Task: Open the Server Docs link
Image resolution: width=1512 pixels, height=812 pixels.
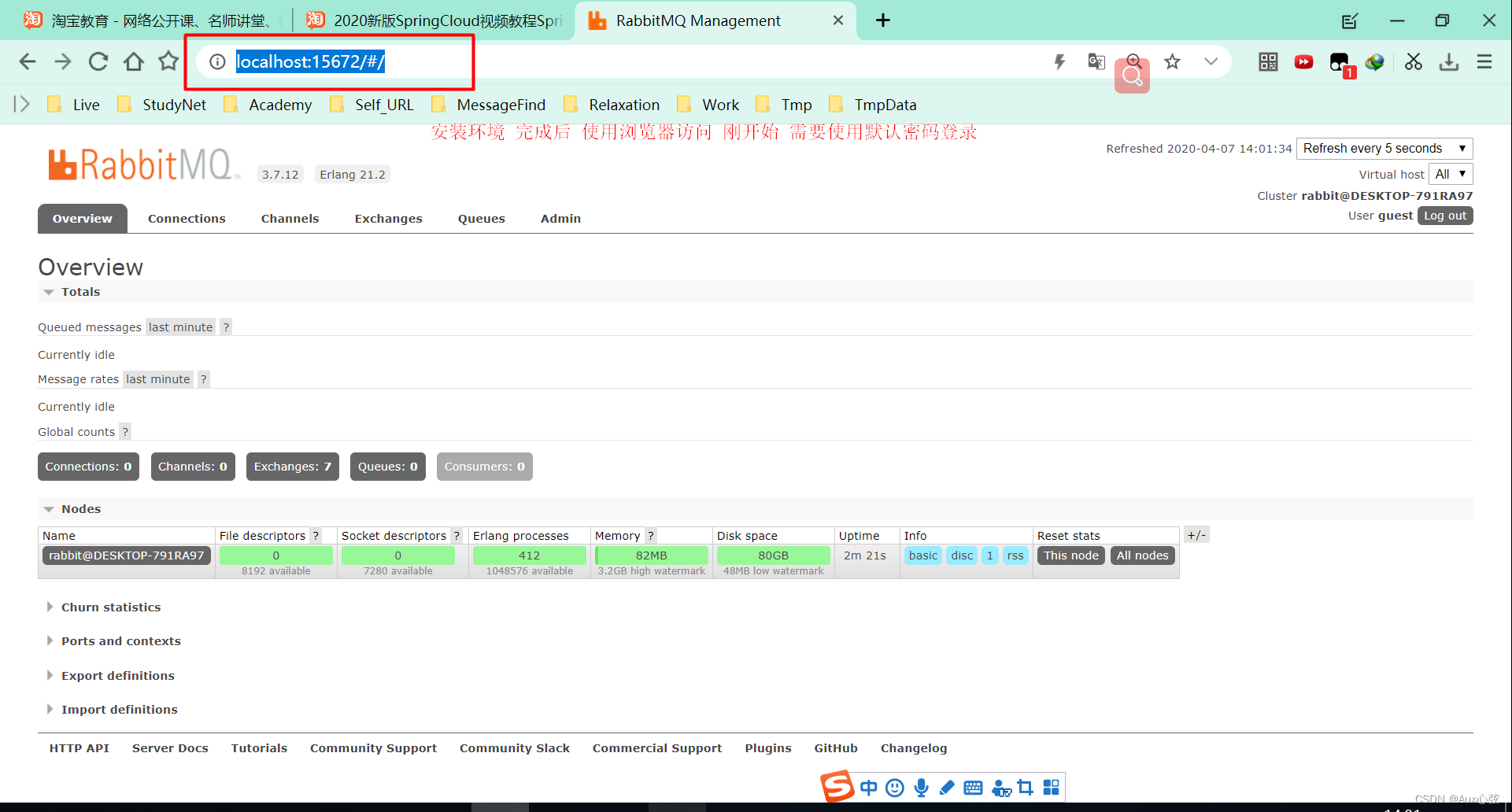Action: click(170, 747)
